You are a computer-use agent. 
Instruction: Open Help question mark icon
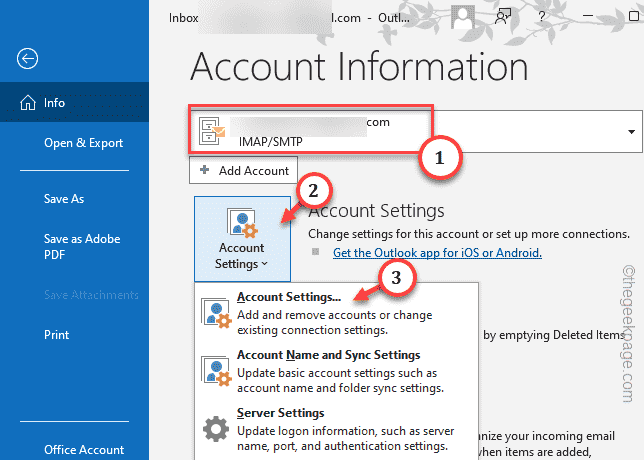542,17
